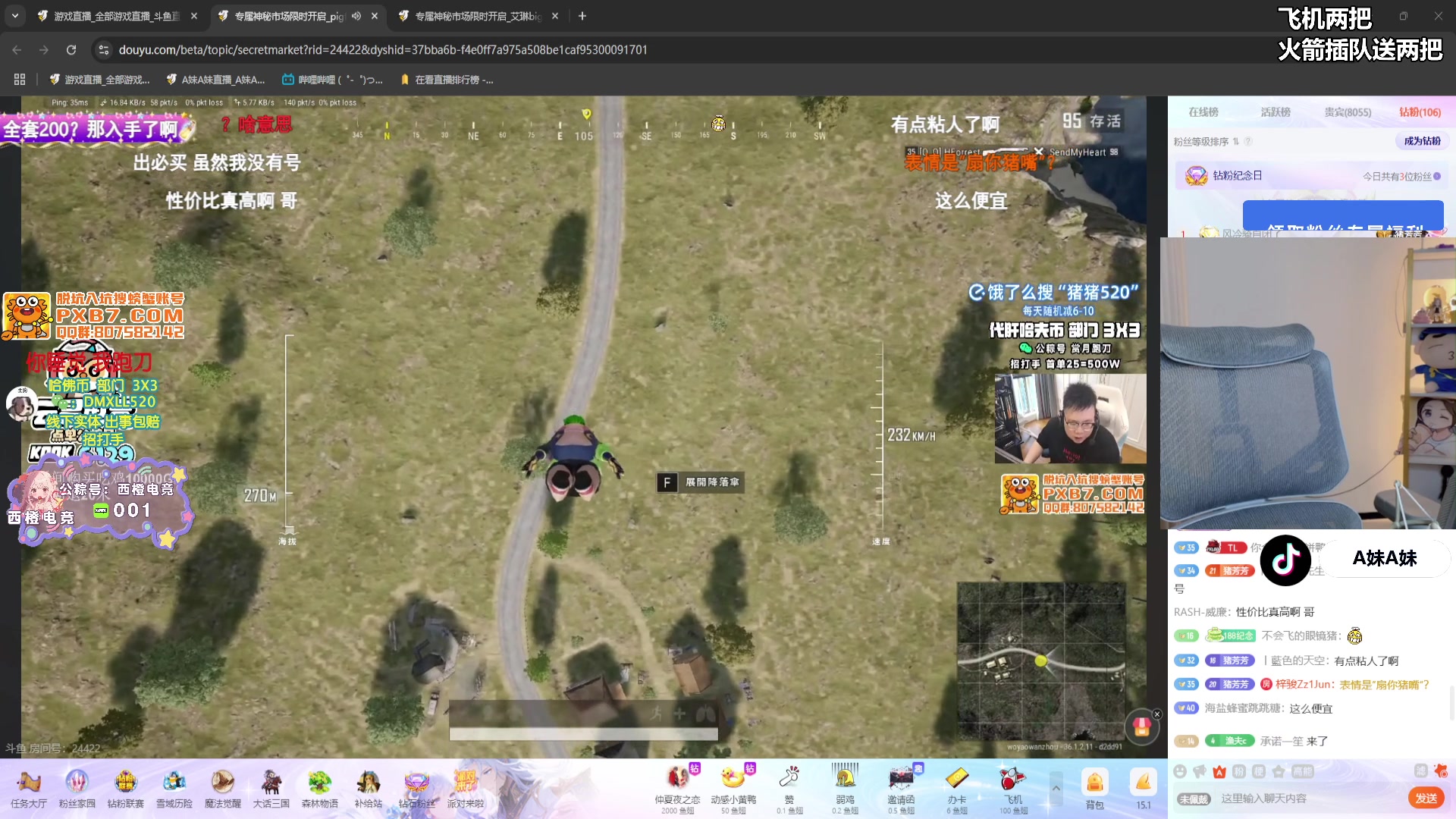Click the red crown noble icon
1456x819 pixels.
click(1219, 771)
